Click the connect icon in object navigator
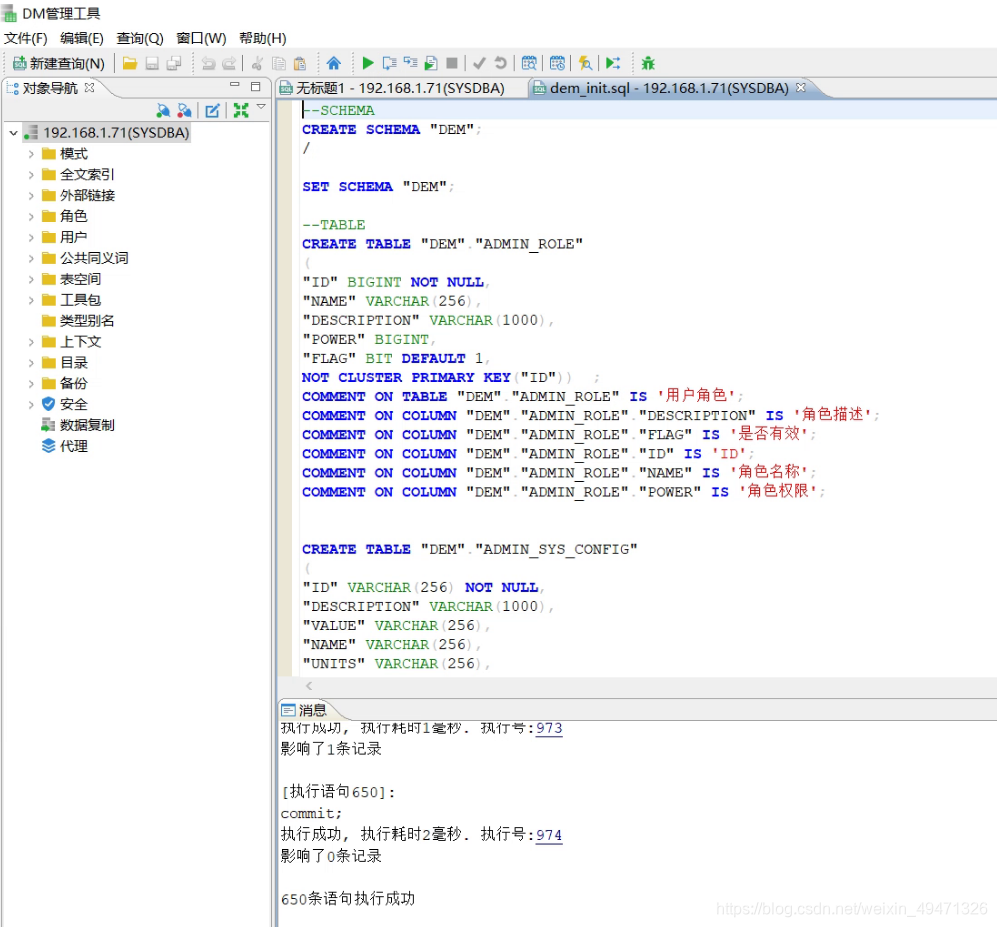 click(x=163, y=111)
